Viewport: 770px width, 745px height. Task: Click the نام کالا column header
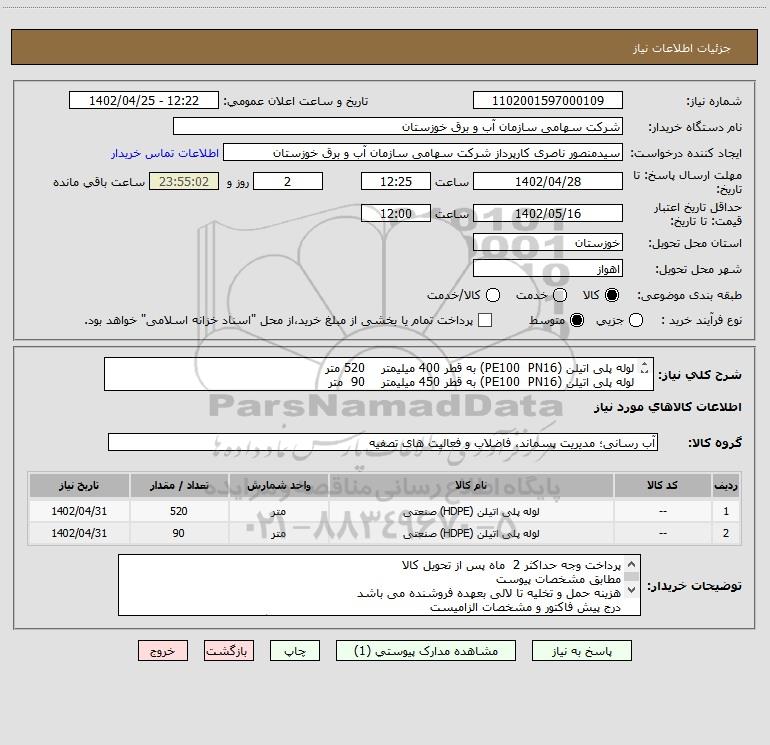click(471, 485)
